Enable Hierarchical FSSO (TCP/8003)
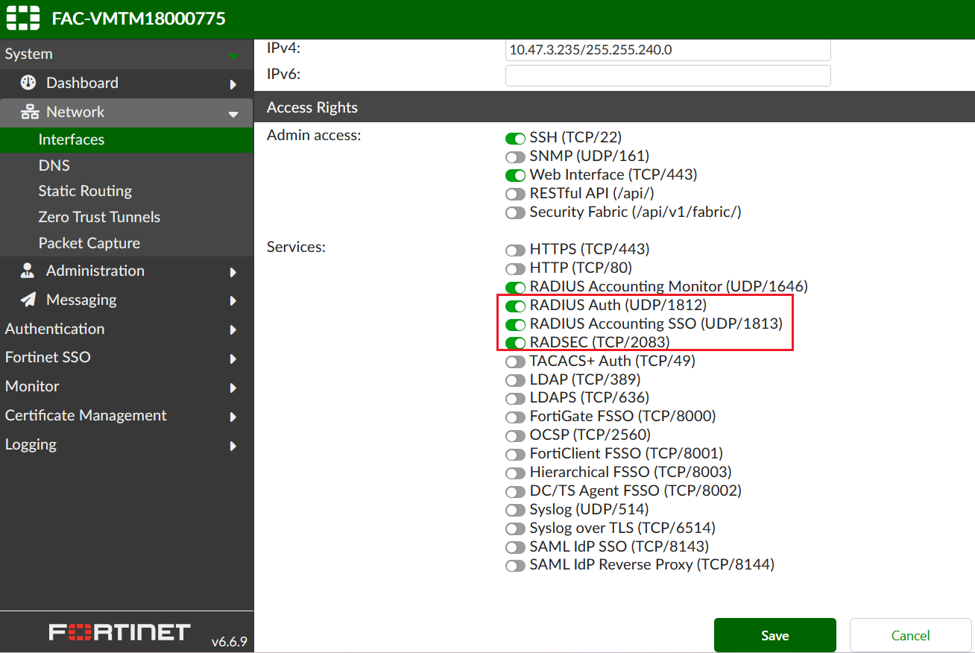This screenshot has width=975, height=653. pos(515,473)
